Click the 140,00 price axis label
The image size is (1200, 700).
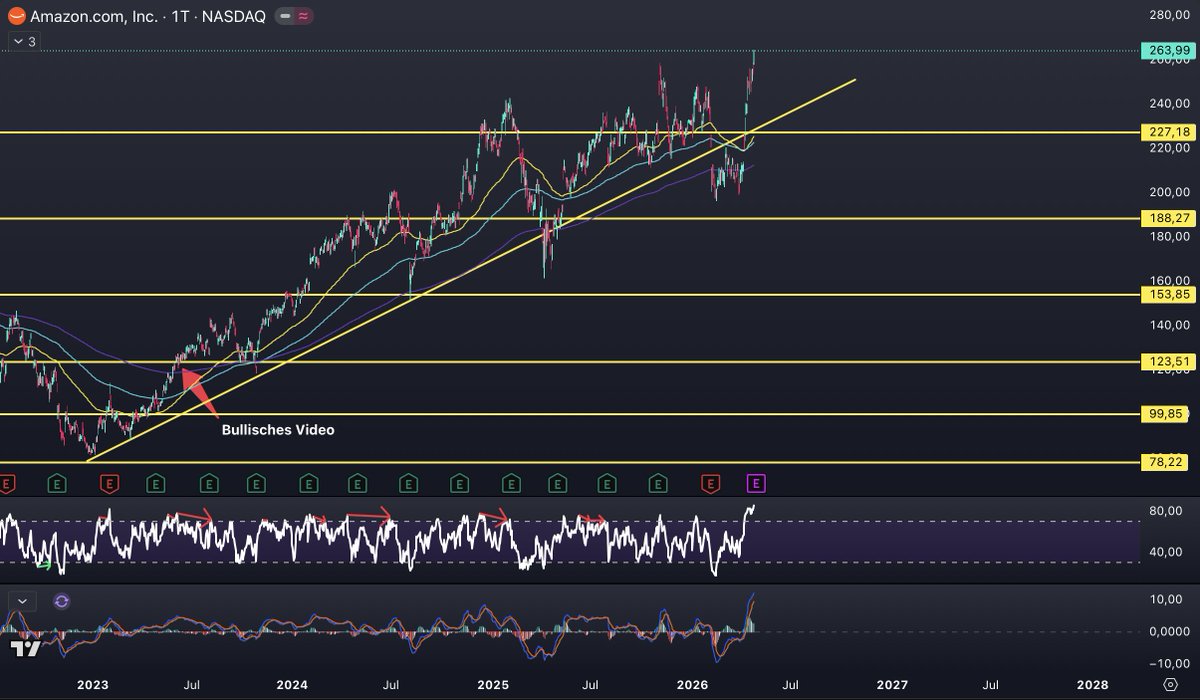[x=1169, y=325]
